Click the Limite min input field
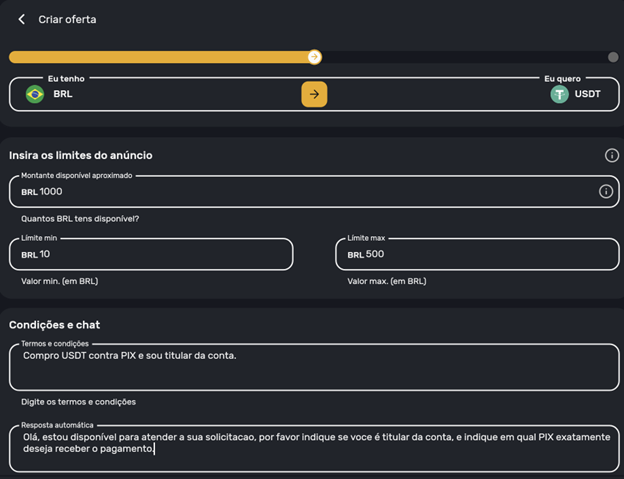The width and height of the screenshot is (624, 479). point(150,254)
